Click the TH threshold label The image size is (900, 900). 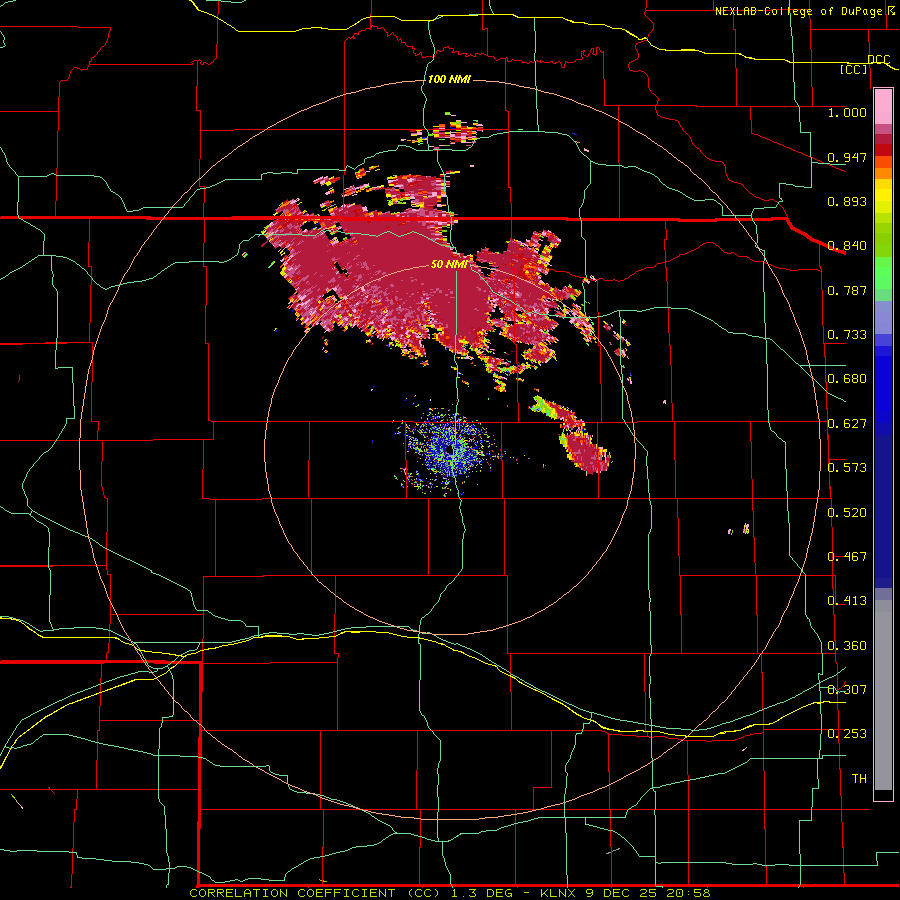click(x=859, y=778)
